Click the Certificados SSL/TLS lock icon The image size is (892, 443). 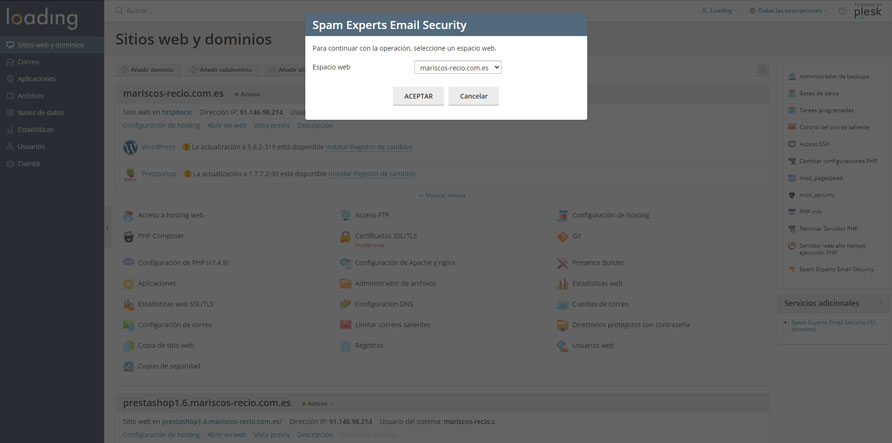click(x=346, y=237)
